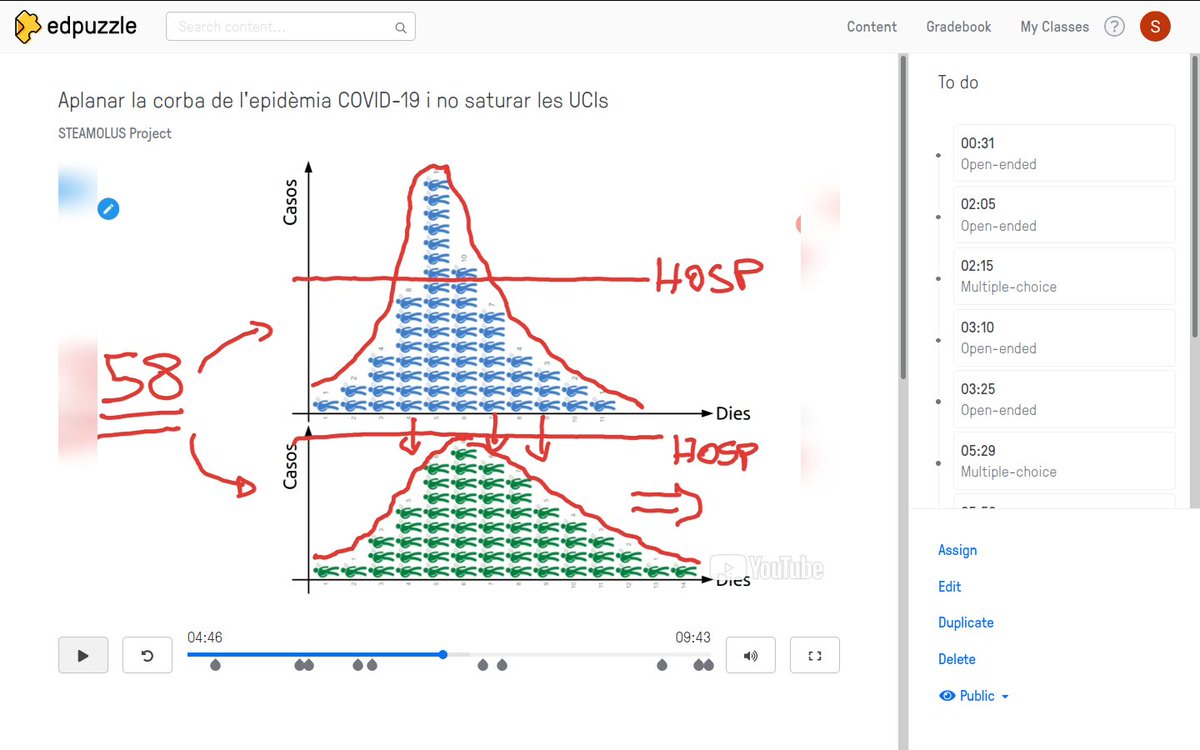Click the blue pencil edit icon

pyautogui.click(x=108, y=209)
